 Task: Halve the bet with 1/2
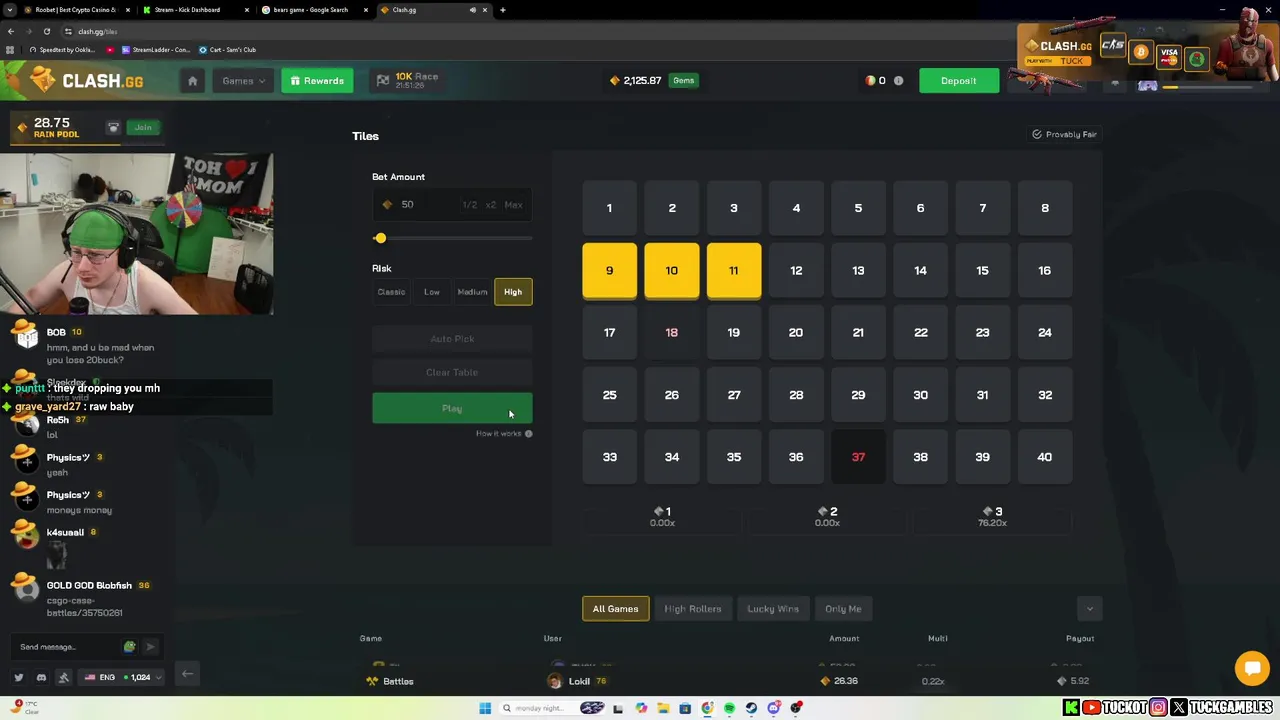469,205
